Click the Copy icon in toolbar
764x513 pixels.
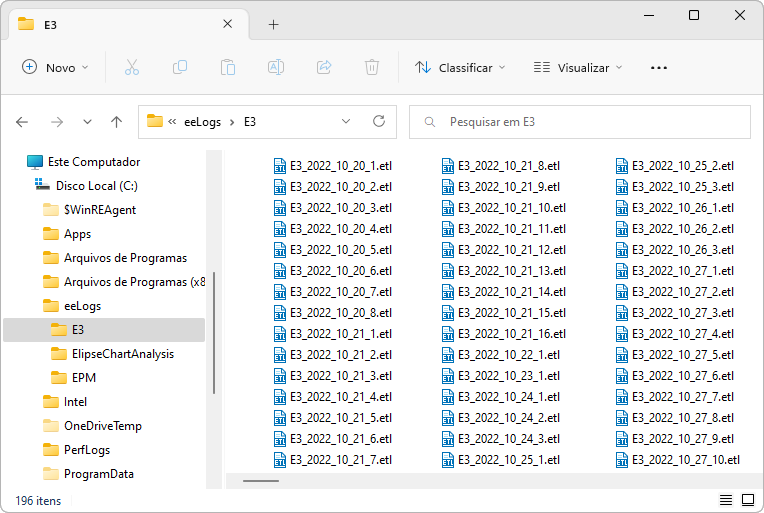click(x=180, y=67)
